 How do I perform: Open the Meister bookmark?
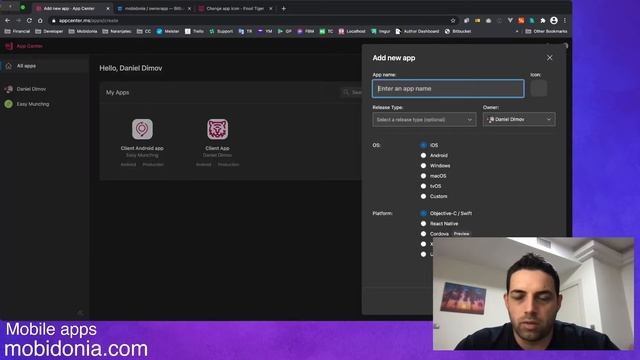[168, 31]
